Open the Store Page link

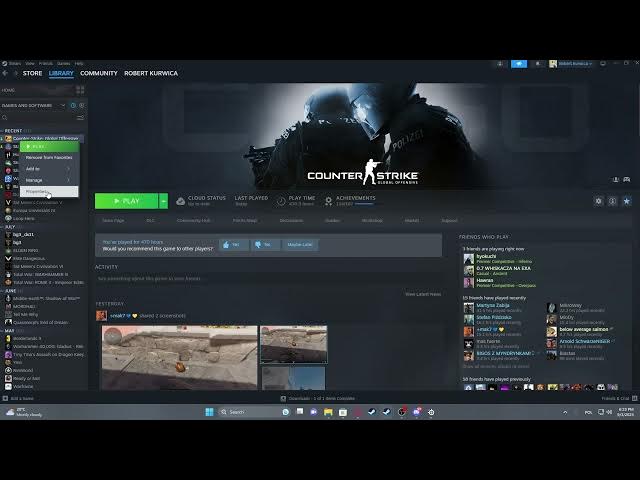tap(113, 220)
